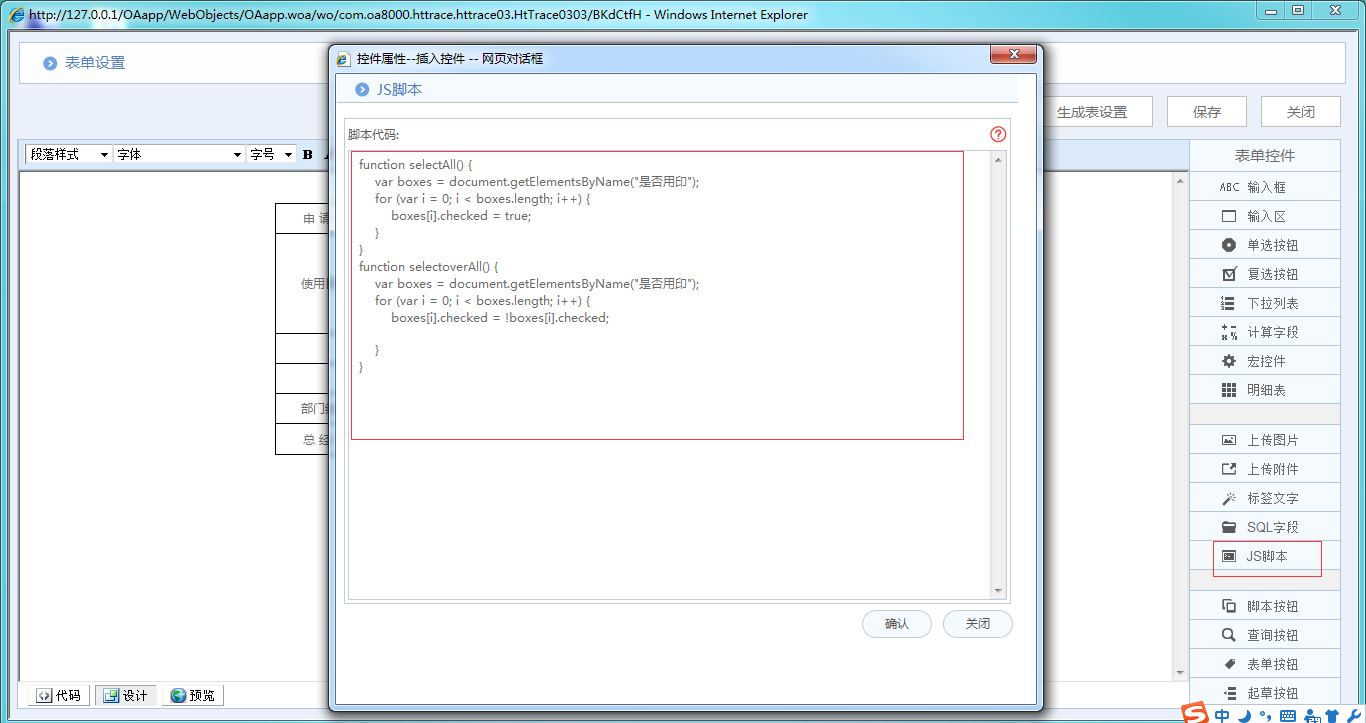Choose the 上传图片 upload image control
1366x723 pixels.
click(x=1264, y=440)
